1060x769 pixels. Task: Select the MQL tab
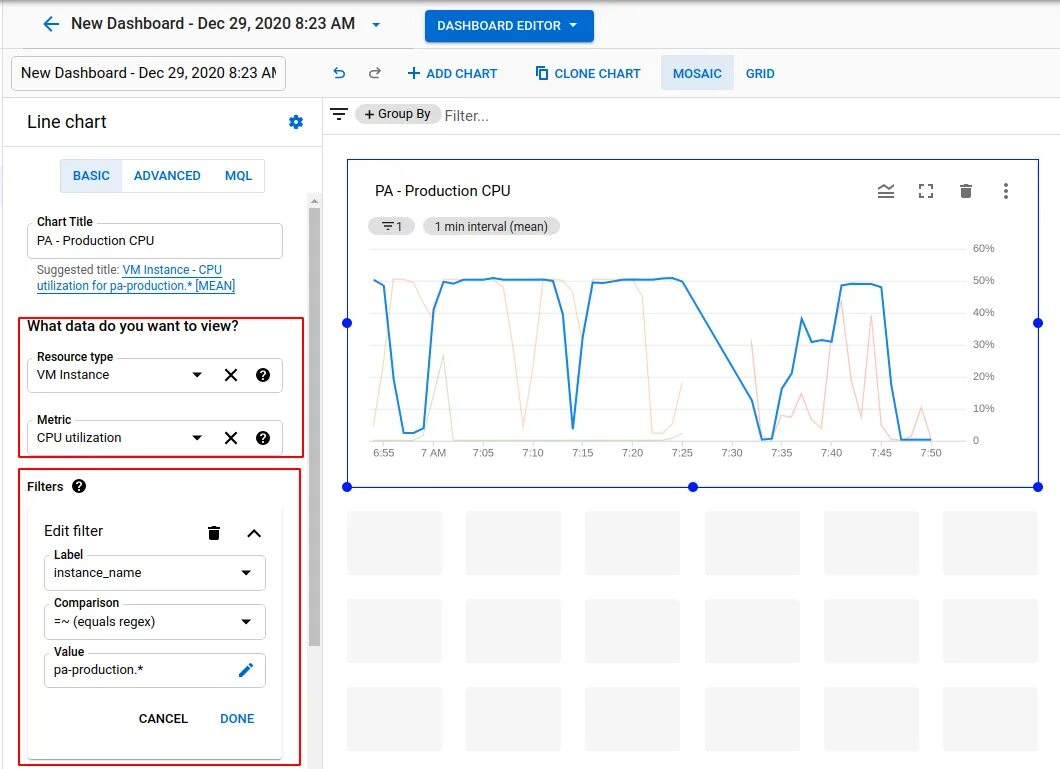point(238,176)
